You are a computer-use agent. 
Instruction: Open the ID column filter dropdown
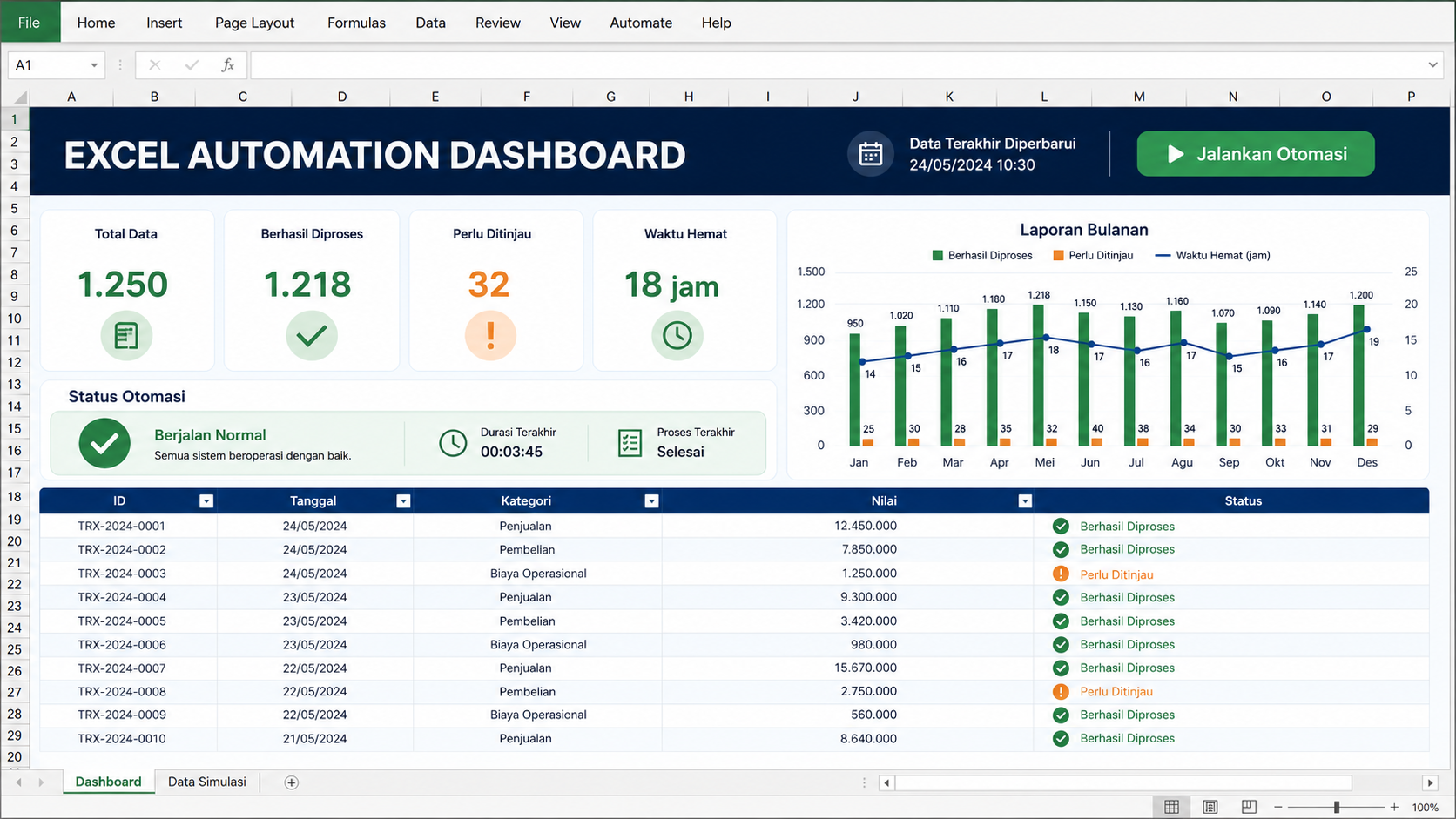pos(206,501)
